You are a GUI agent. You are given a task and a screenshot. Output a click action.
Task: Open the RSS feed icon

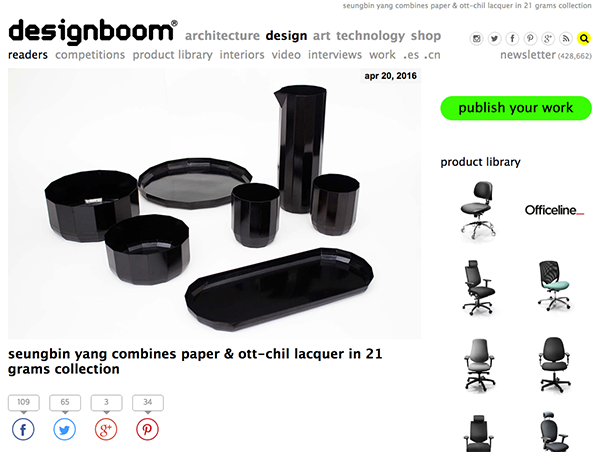tap(566, 39)
